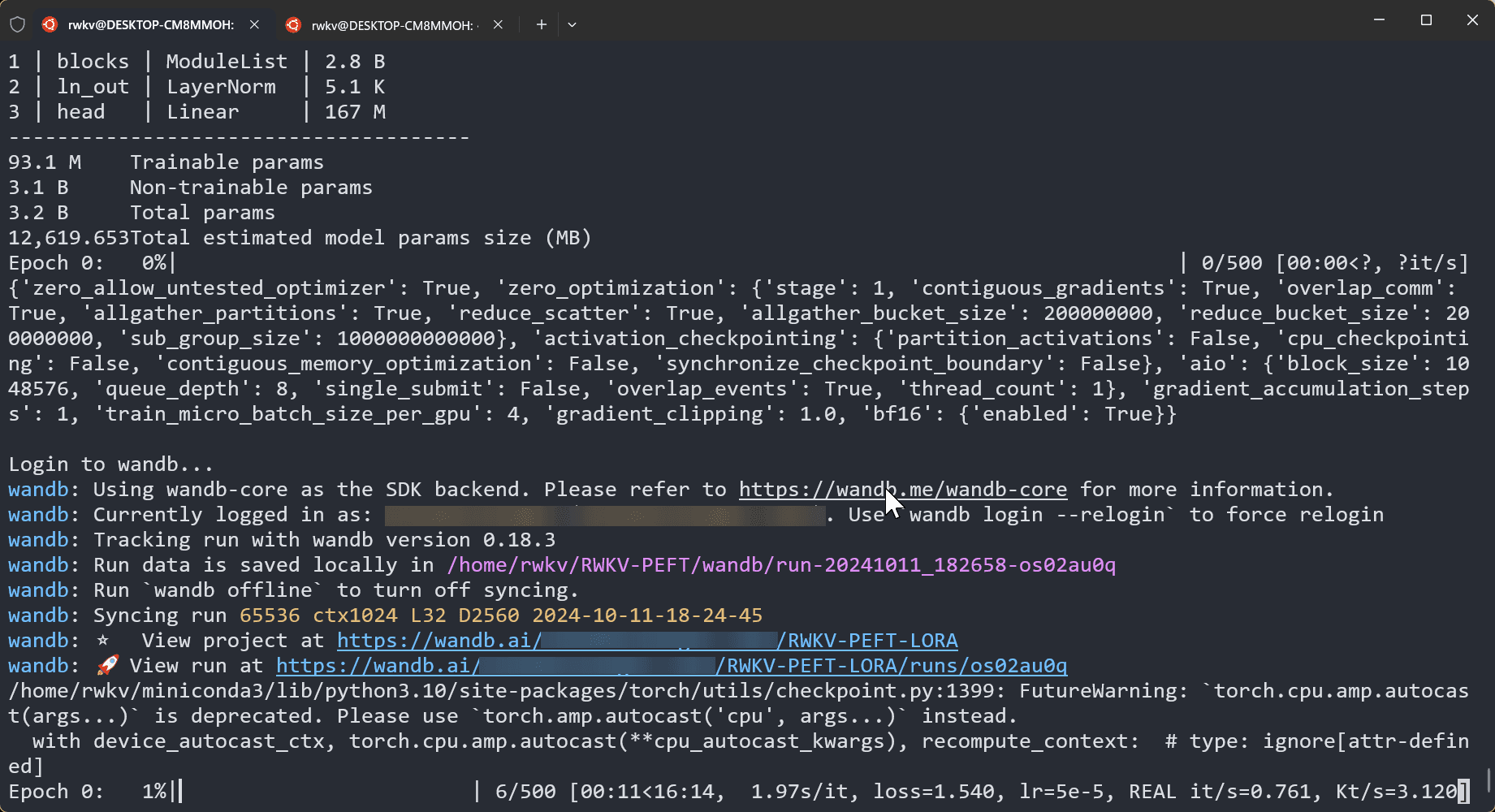Maximize the terminal window
The width and height of the screenshot is (1495, 812).
[x=1426, y=20]
